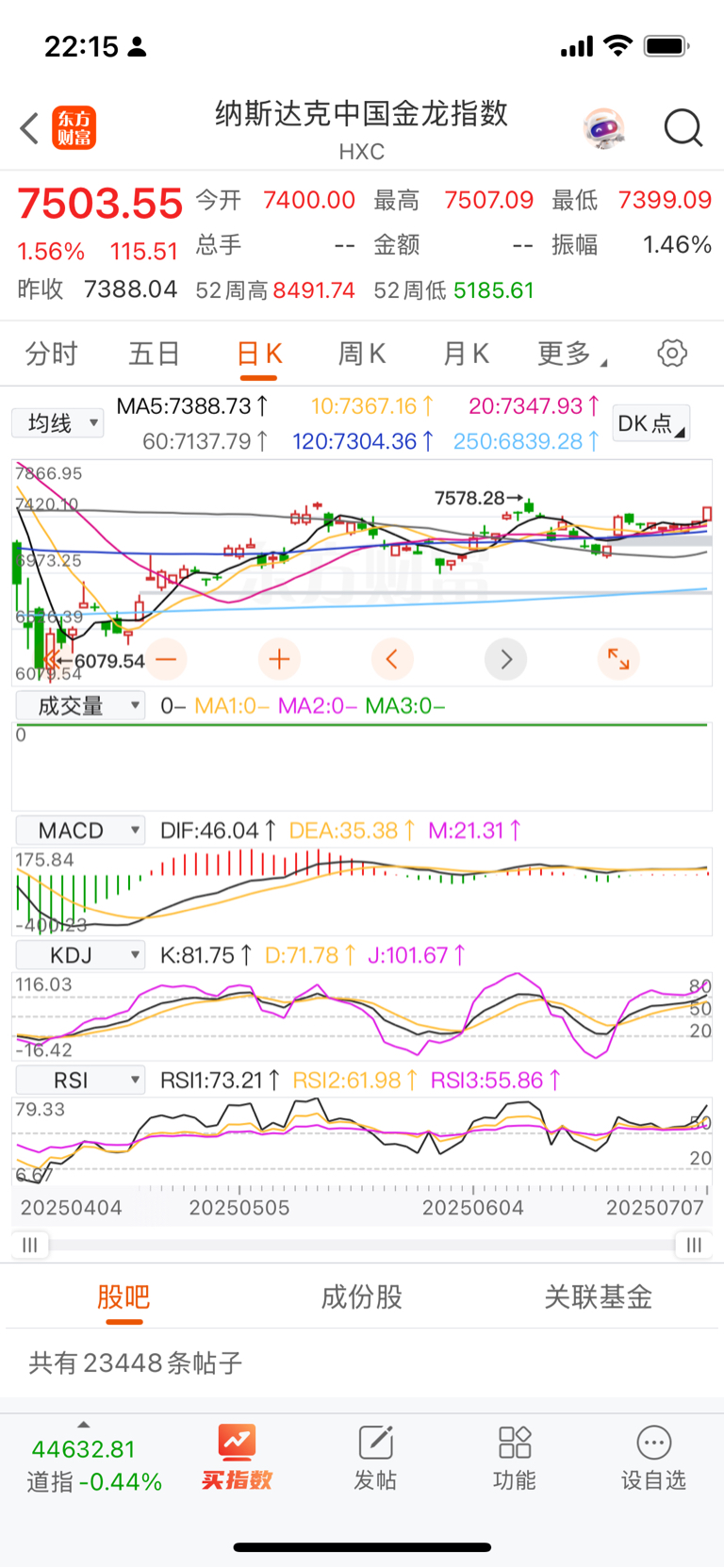Screen dimensions: 724x1568
Task: Tap the Wi-Fi status icon
Action: (x=618, y=45)
